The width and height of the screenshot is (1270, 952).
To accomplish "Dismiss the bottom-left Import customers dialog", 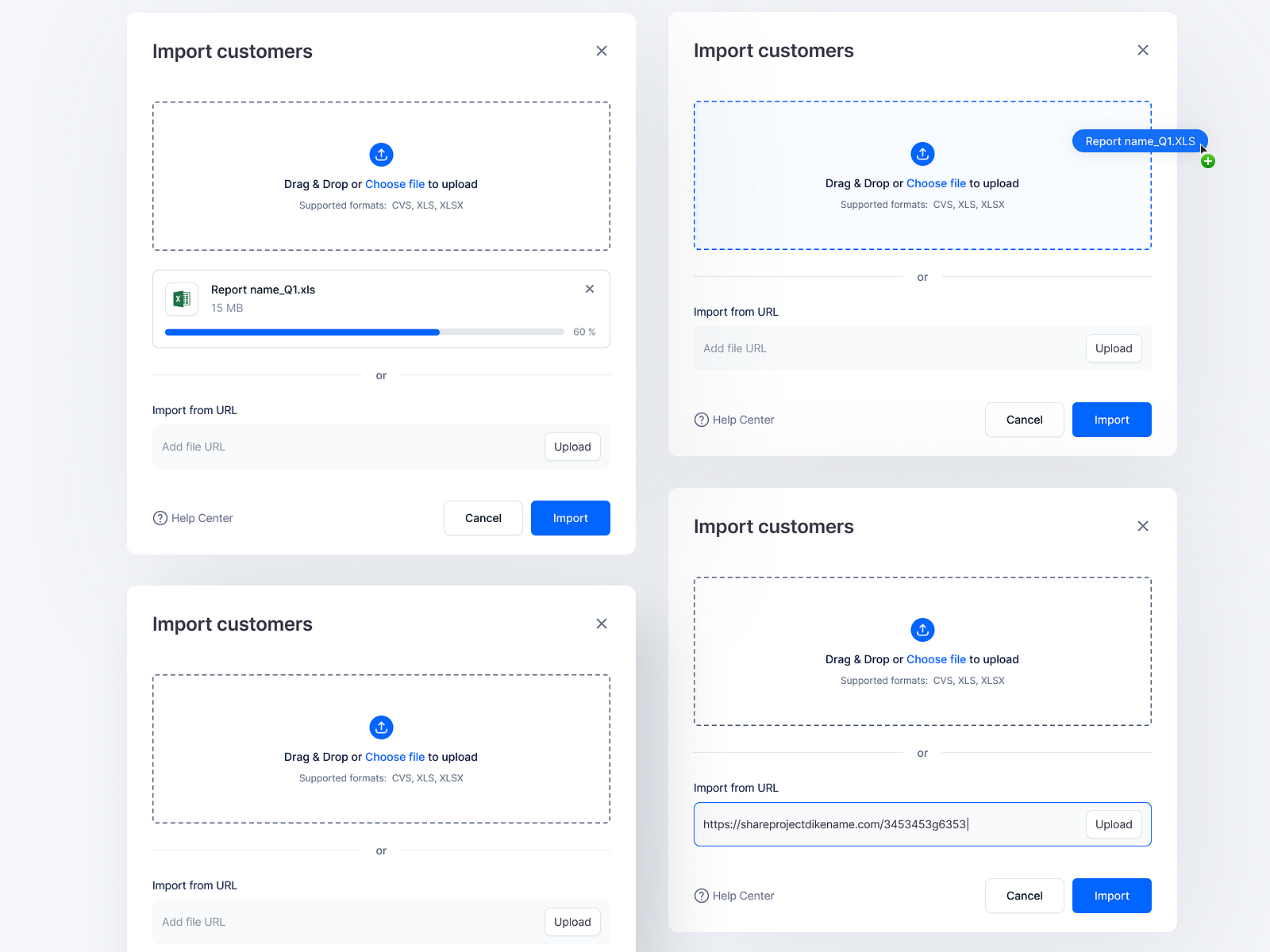I will (601, 624).
